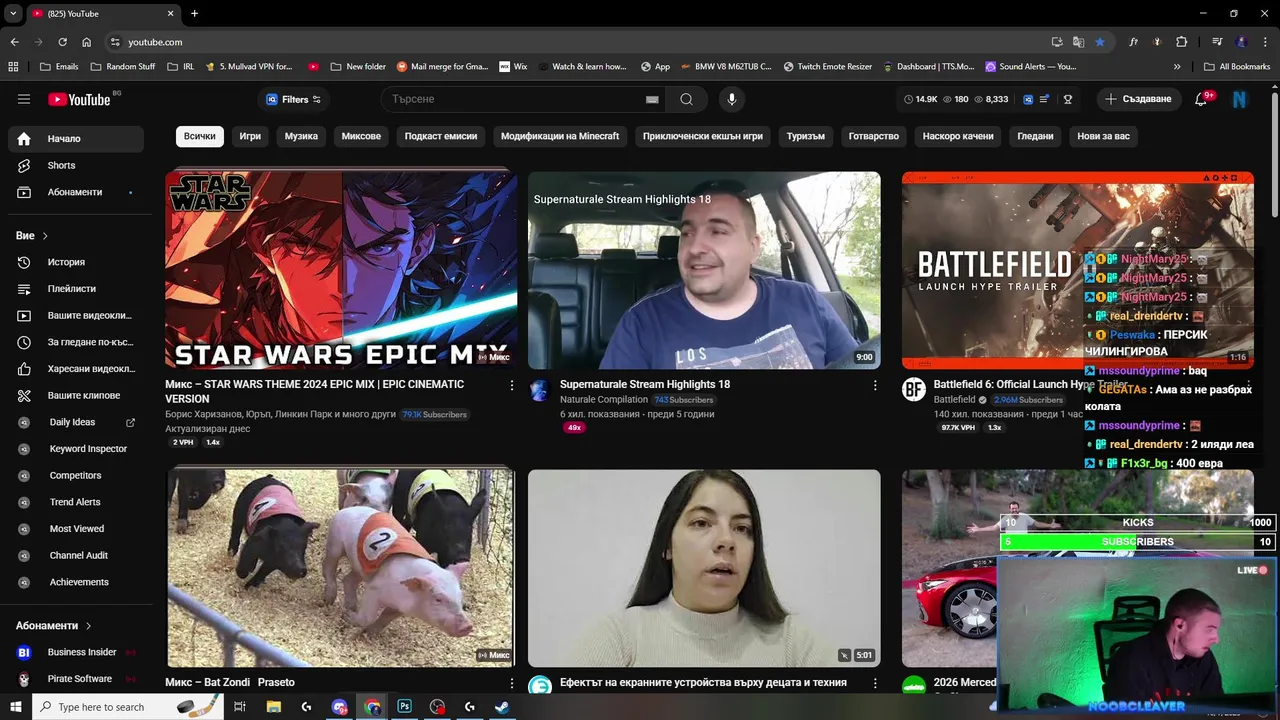Show hidden bookmarks with the double chevron
1280x720 pixels.
(1177, 67)
